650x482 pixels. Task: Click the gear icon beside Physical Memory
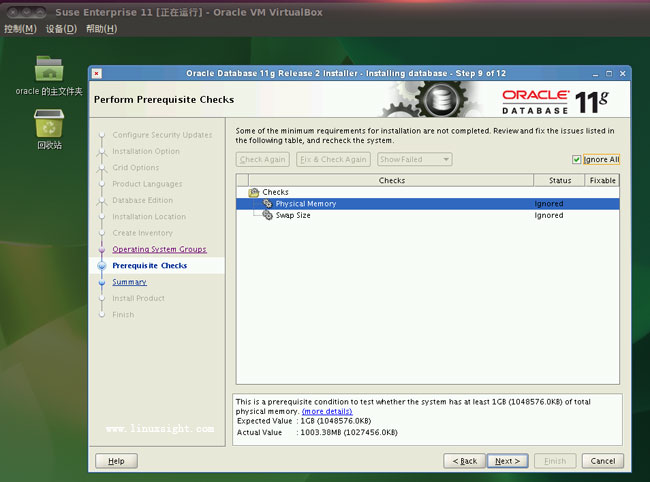pyautogui.click(x=268, y=203)
